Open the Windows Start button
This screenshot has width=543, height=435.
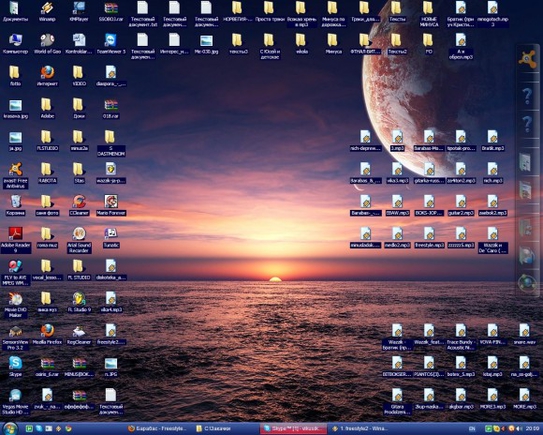(10, 429)
